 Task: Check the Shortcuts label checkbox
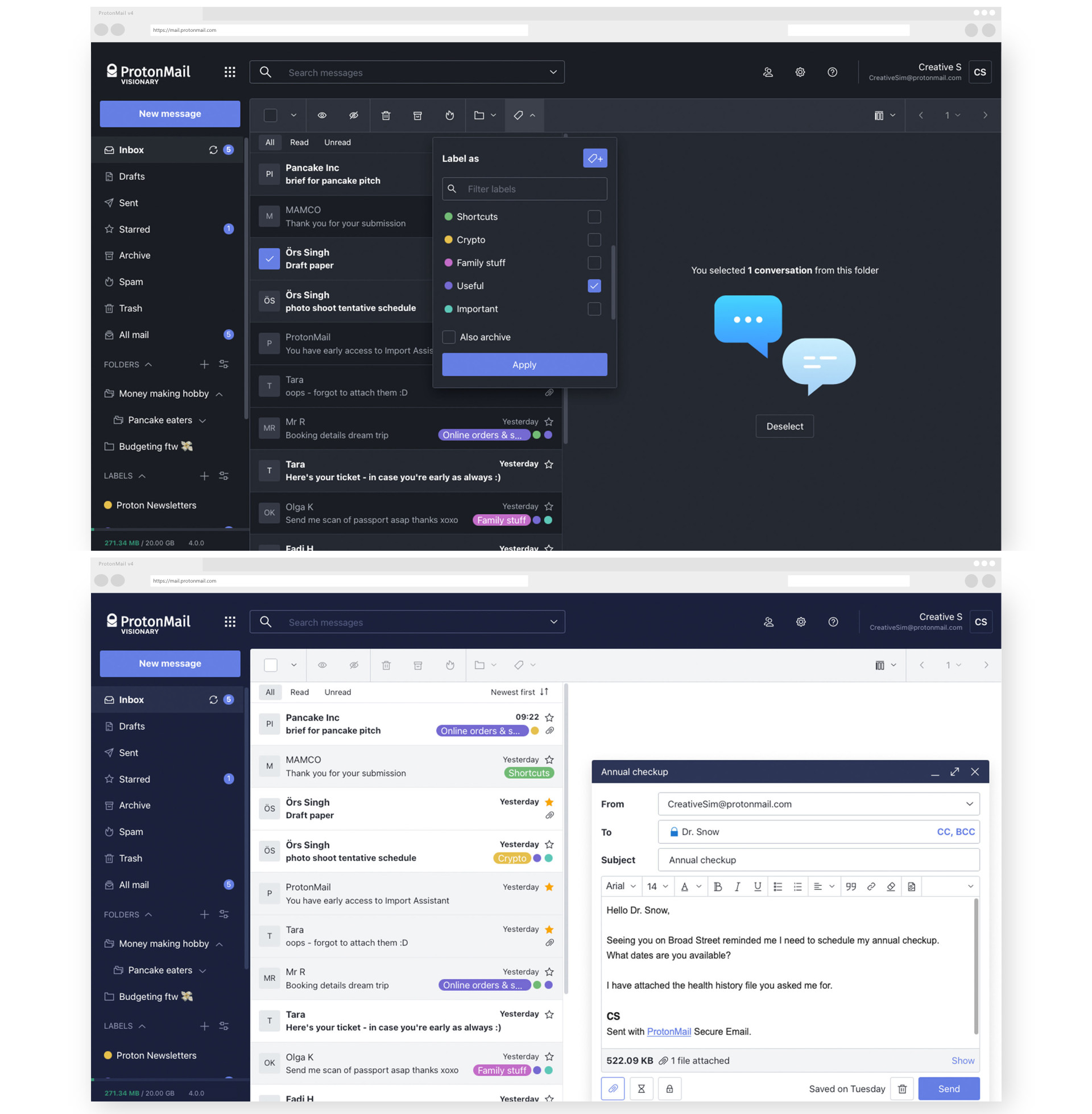click(x=594, y=216)
